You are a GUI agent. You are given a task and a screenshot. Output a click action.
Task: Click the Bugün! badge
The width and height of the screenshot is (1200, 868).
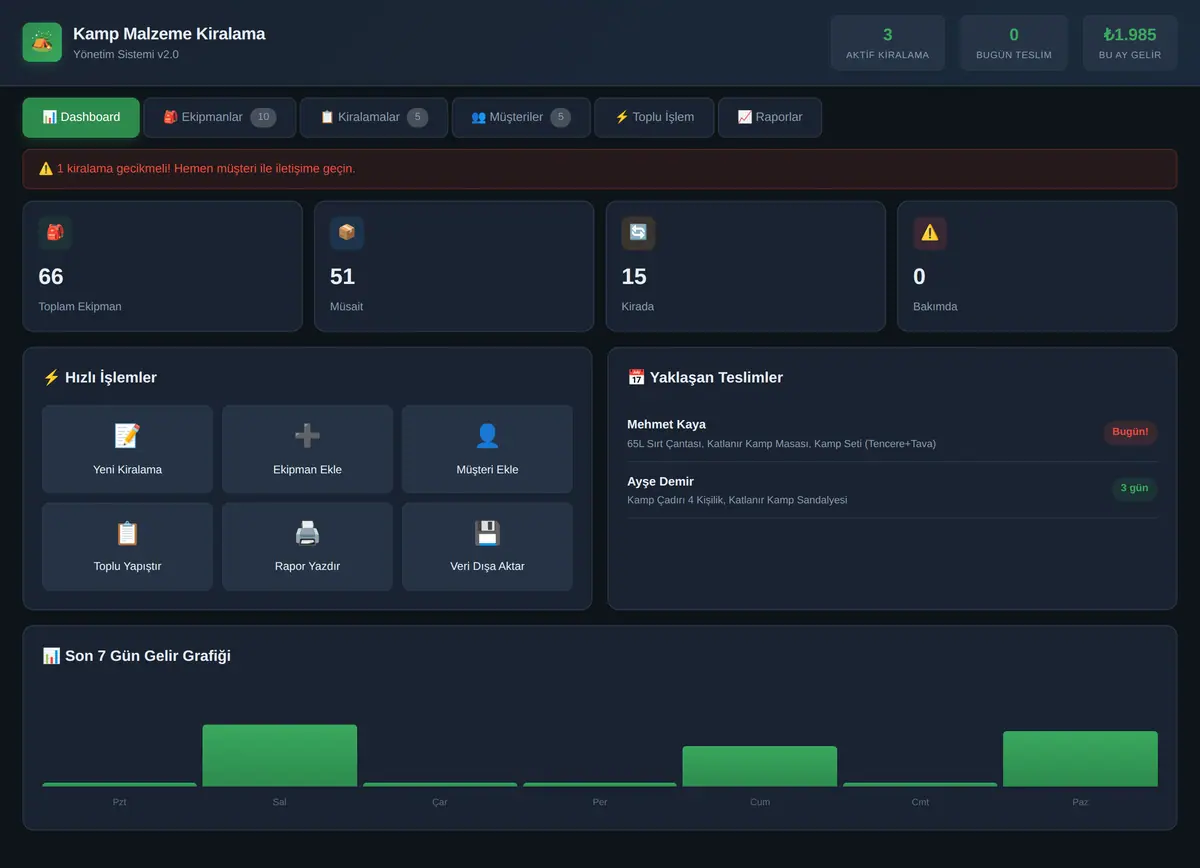(1130, 432)
